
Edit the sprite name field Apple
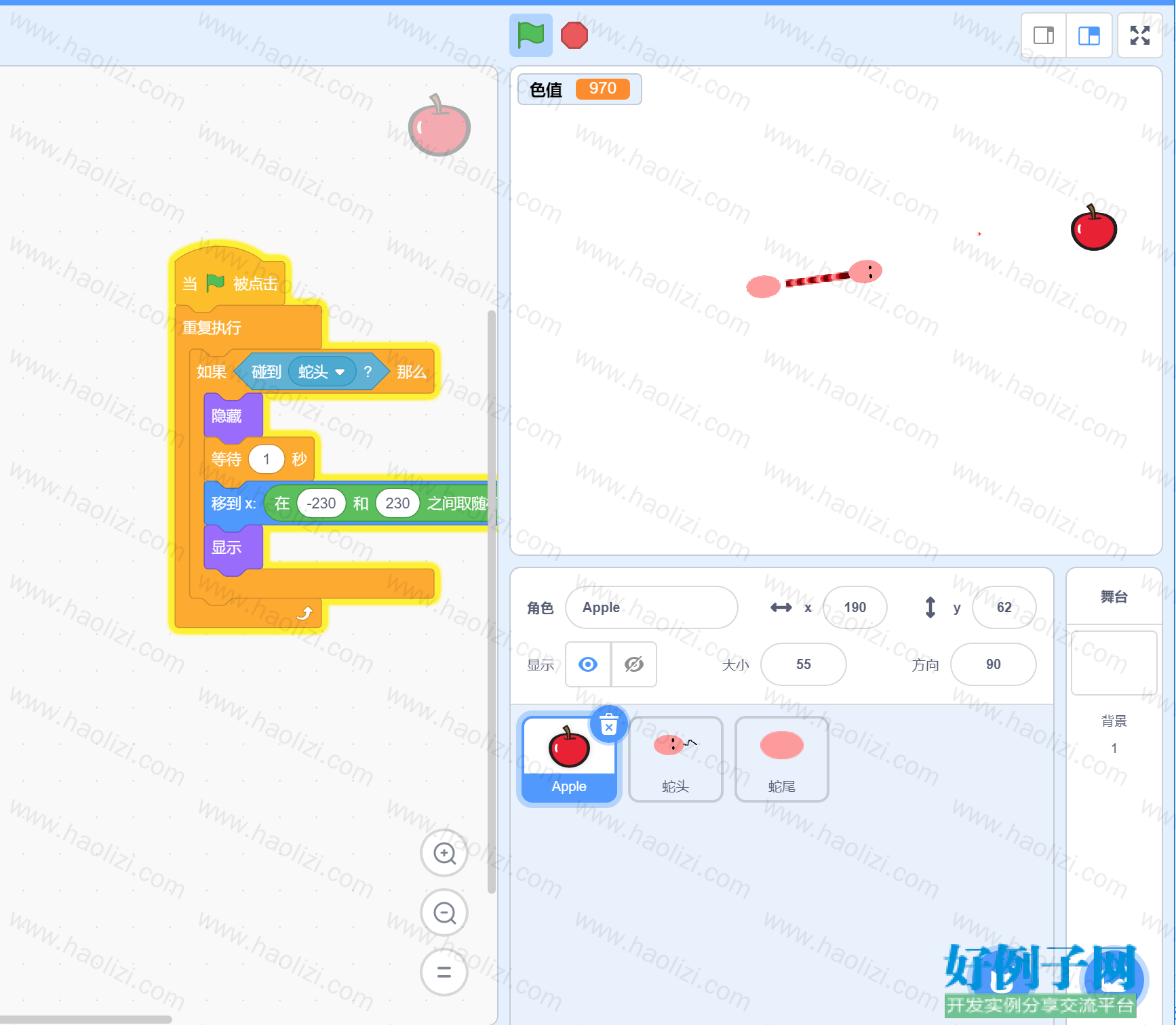click(652, 607)
